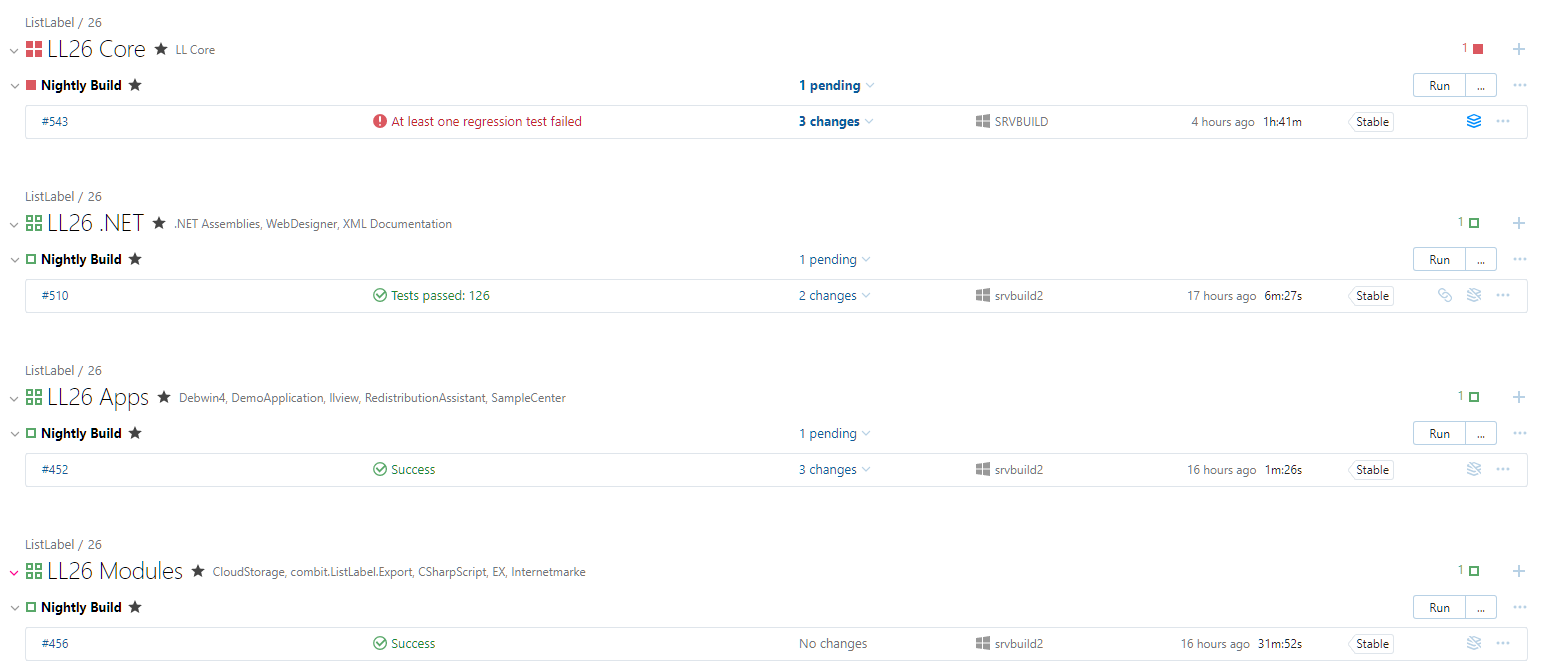Collapse the LL26 Apps project section
Image resolution: width=1546 pixels, height=671 pixels.
(x=14, y=398)
